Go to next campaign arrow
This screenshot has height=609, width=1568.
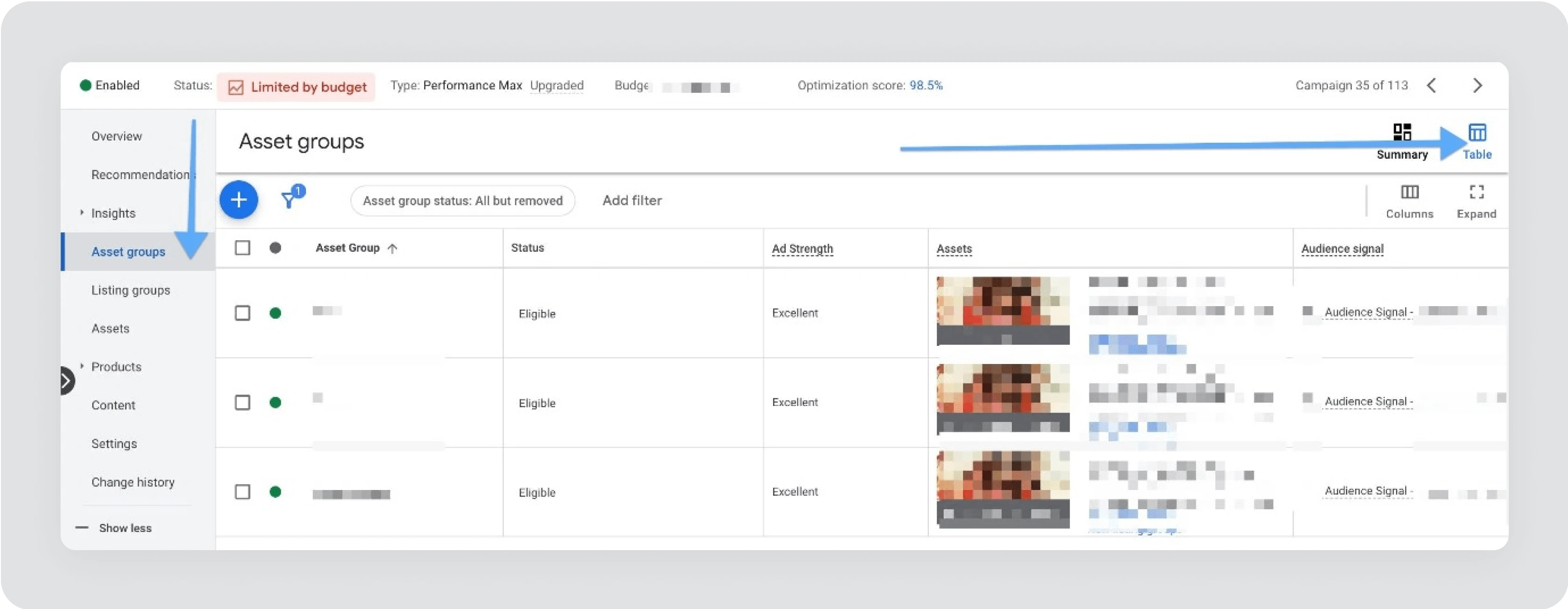pyautogui.click(x=1477, y=86)
